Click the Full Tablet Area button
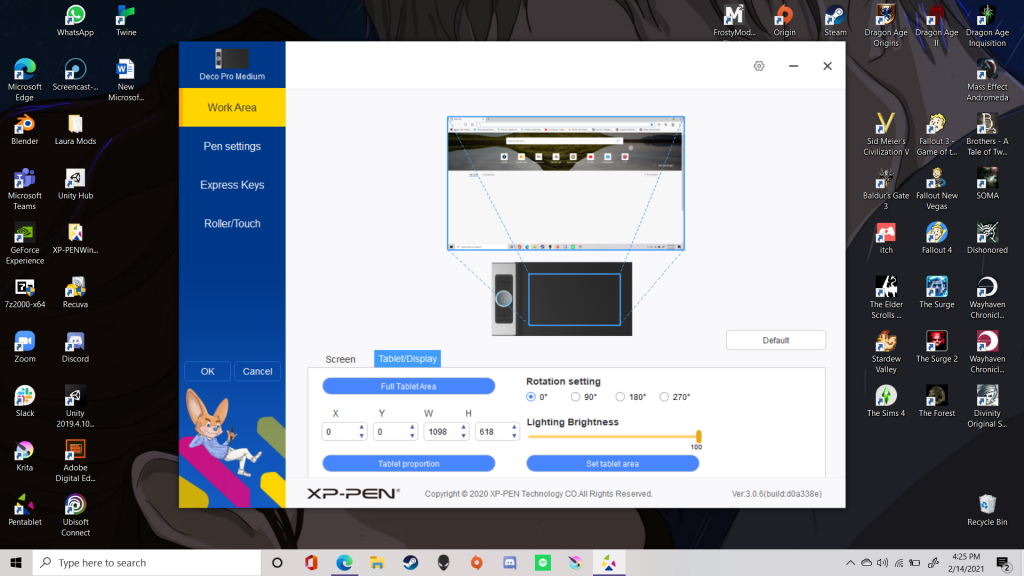Screen dimensions: 1024x576 (409, 386)
